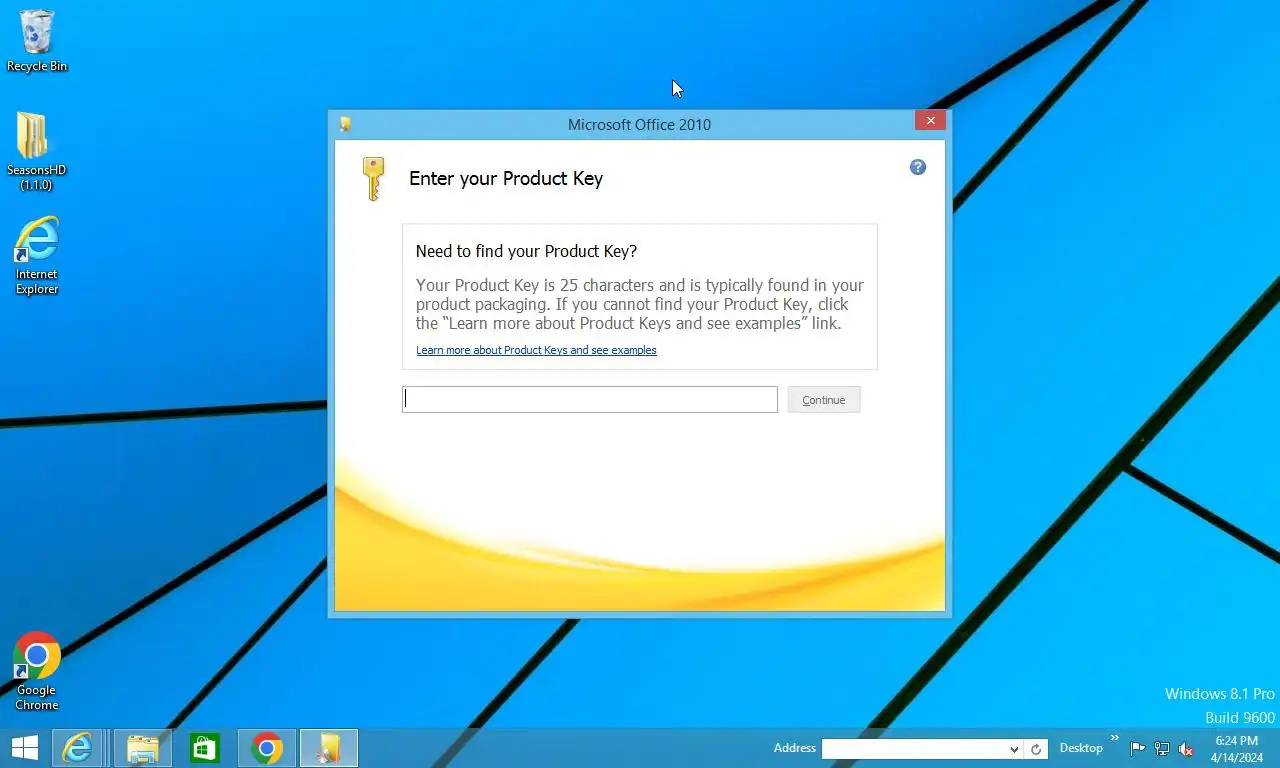1280x768 pixels.
Task: Open the Windows Store taskbar icon
Action: [205, 748]
